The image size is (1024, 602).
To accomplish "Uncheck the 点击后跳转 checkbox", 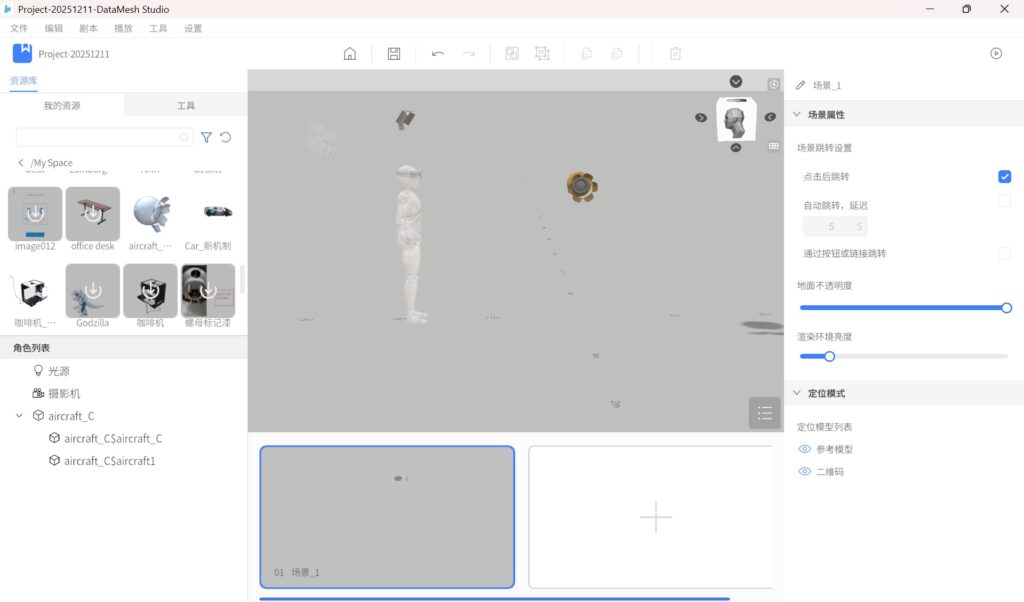I will tap(1004, 177).
